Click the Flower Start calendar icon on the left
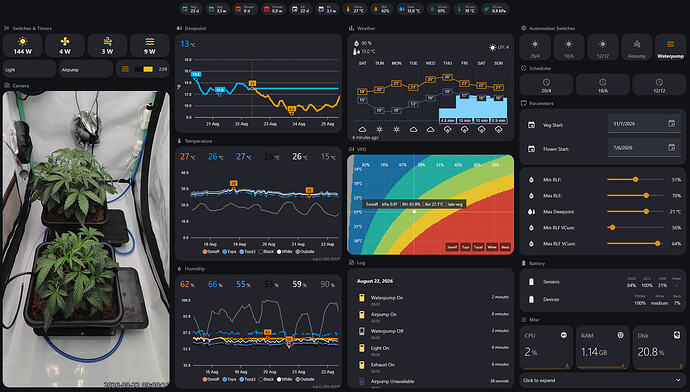 531,149
